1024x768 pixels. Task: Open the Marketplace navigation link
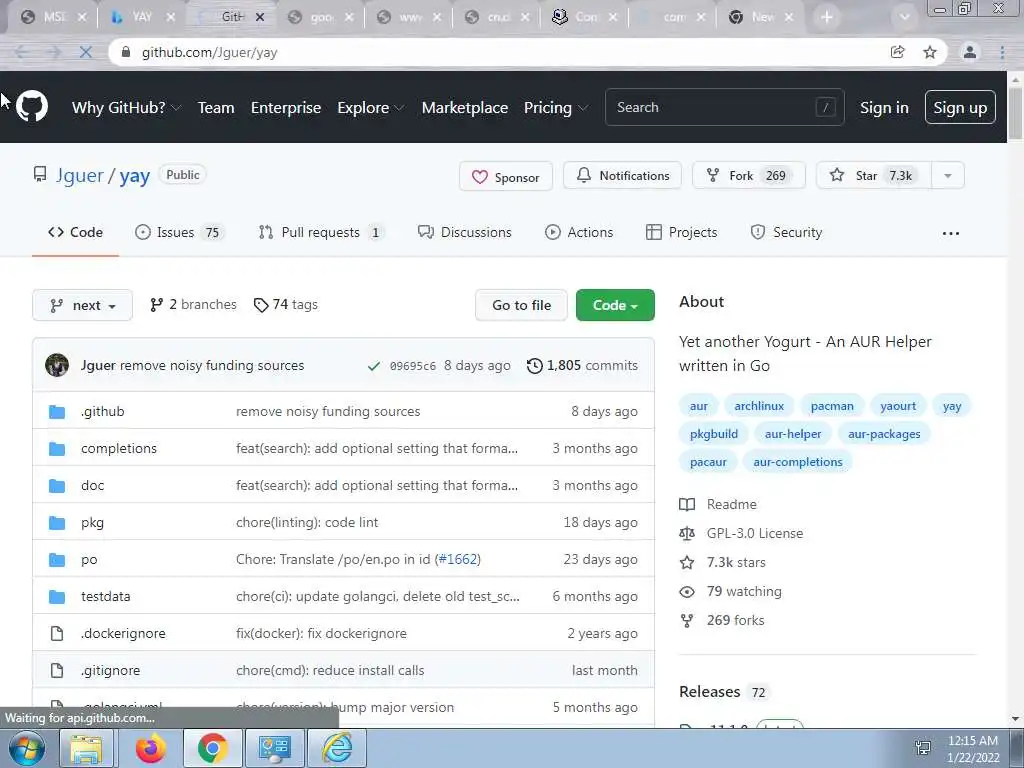pos(464,108)
